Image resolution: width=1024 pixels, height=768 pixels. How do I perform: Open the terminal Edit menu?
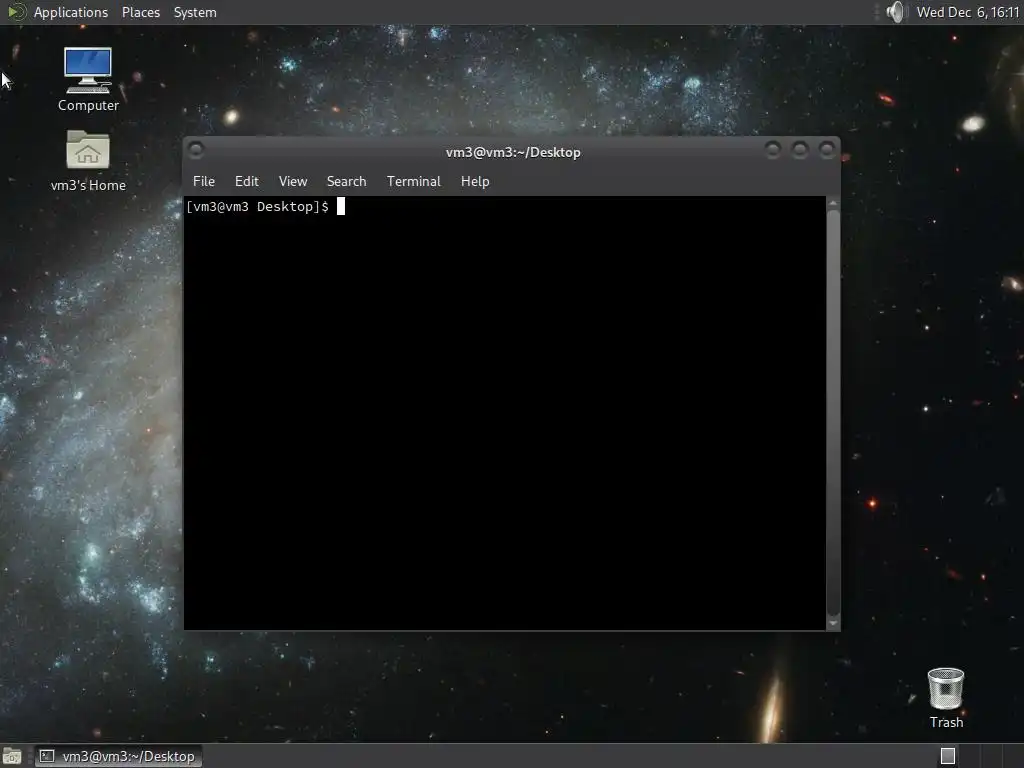click(x=247, y=182)
